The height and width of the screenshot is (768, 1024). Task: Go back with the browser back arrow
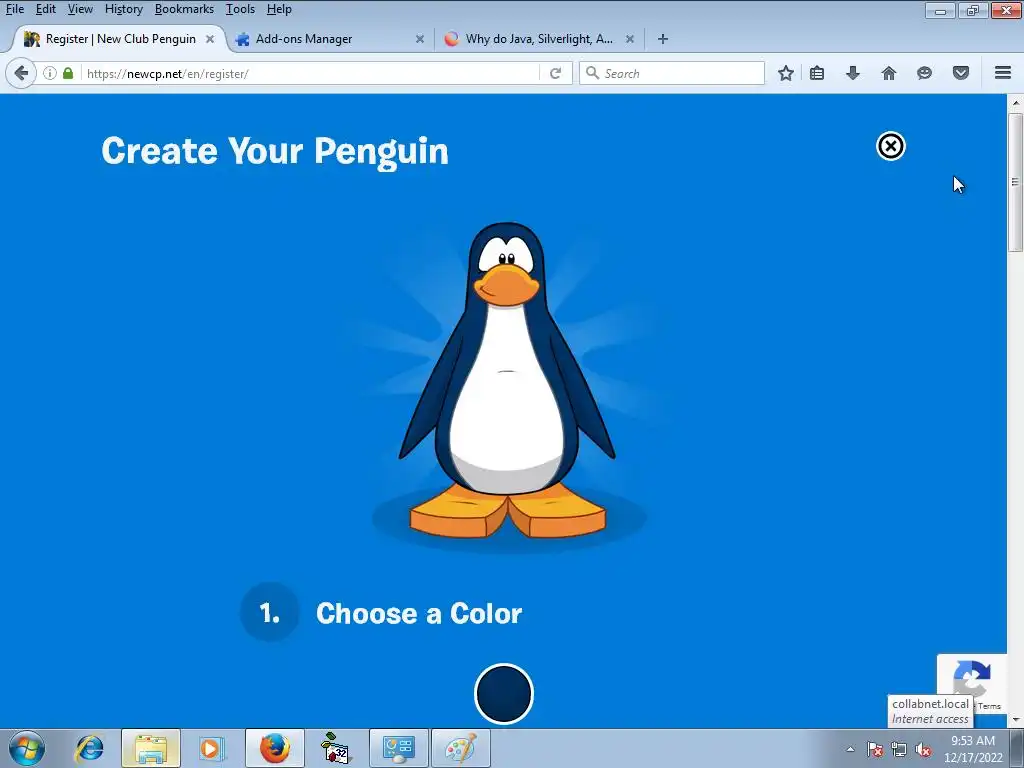click(21, 73)
